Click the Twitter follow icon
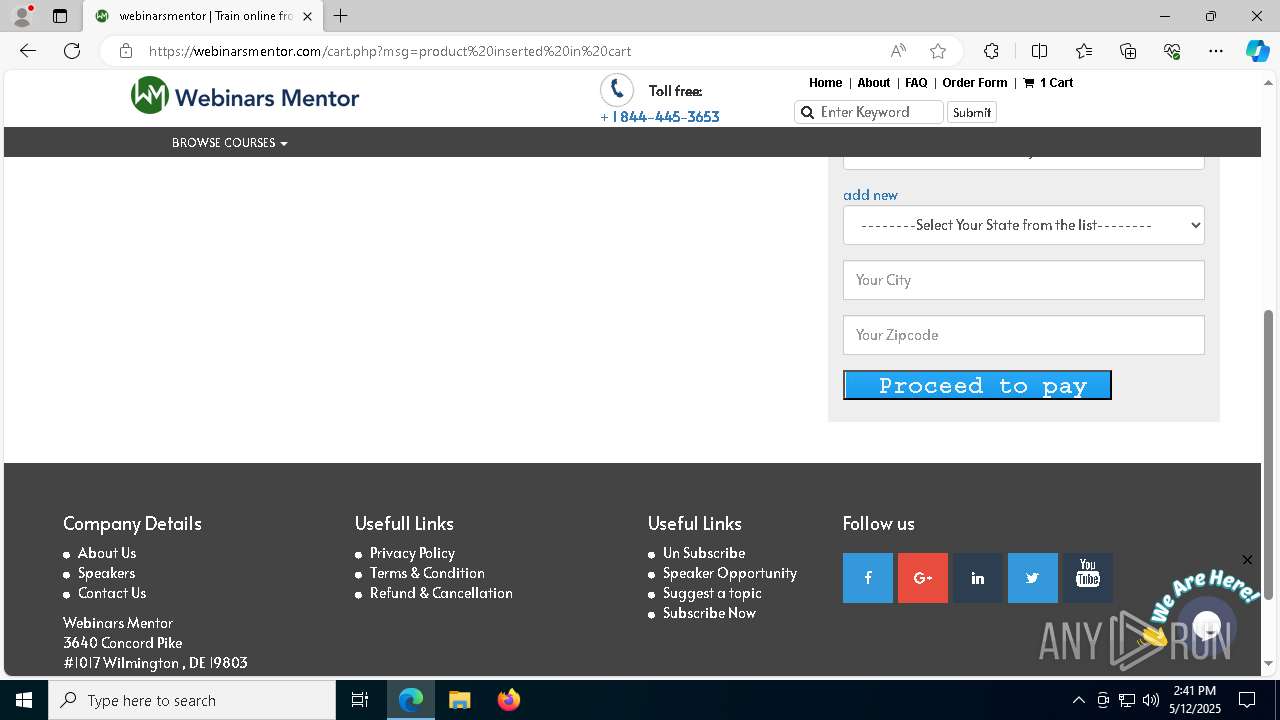This screenshot has width=1280, height=720. coord(1032,578)
